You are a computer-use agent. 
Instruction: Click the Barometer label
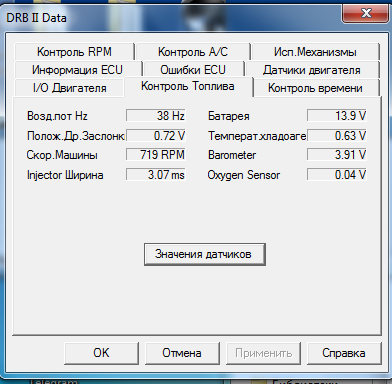[x=232, y=155]
